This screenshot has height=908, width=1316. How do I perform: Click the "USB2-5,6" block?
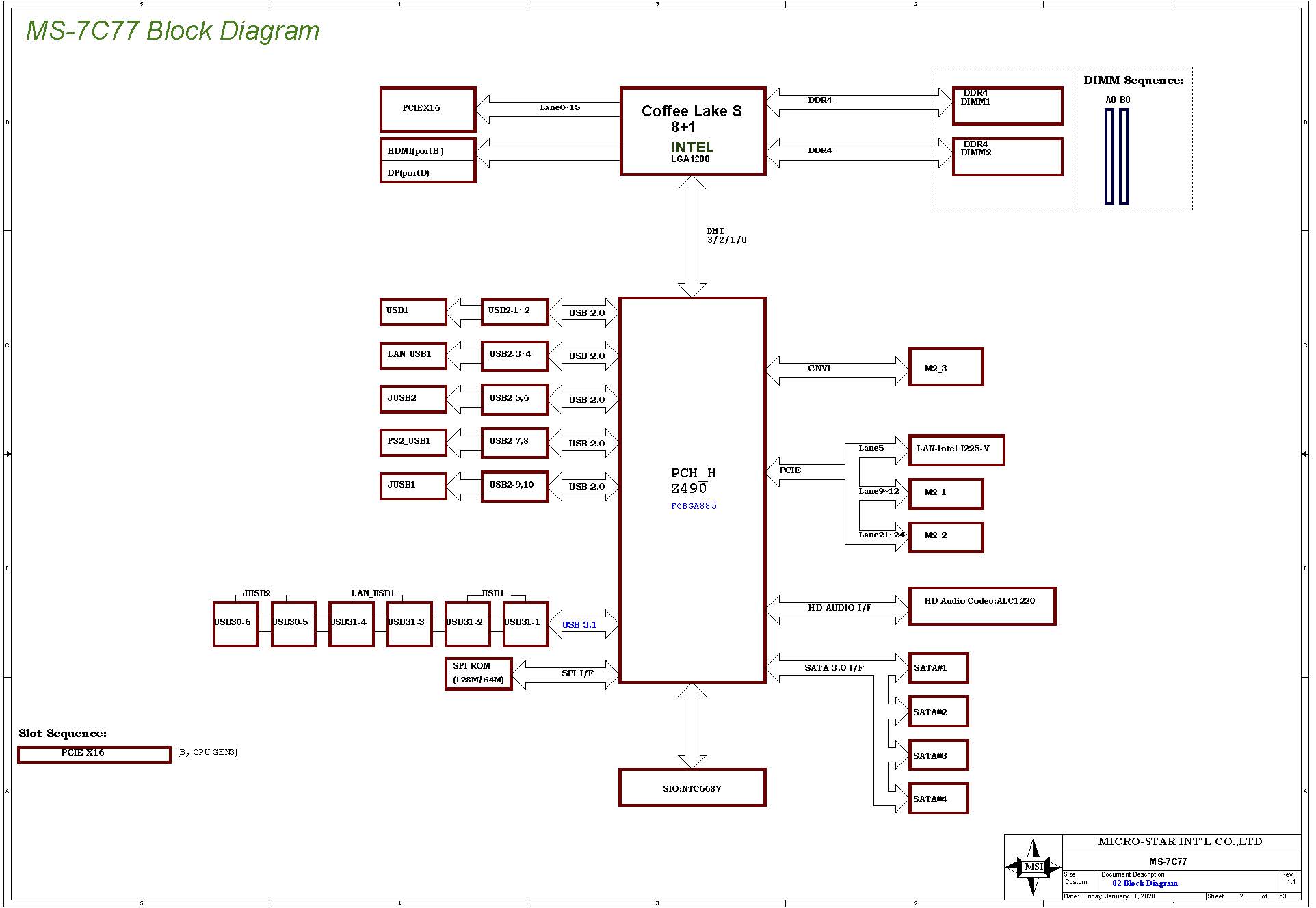pyautogui.click(x=514, y=399)
